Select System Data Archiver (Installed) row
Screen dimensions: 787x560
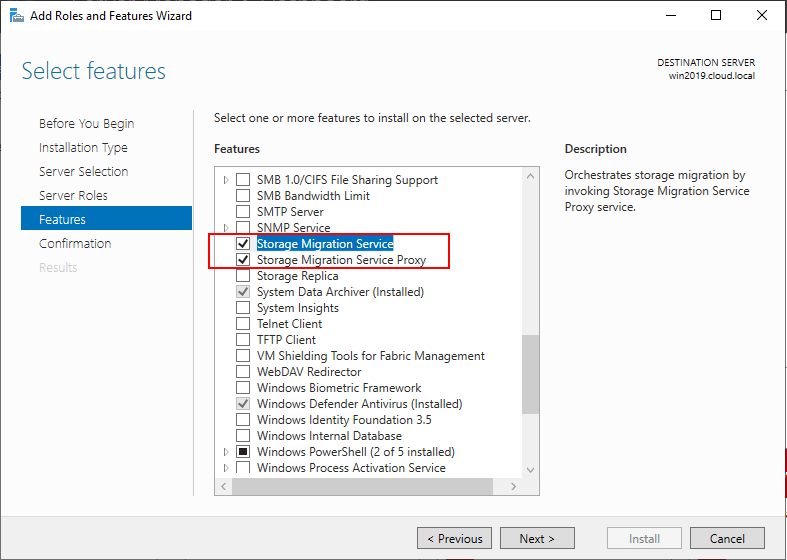[340, 292]
